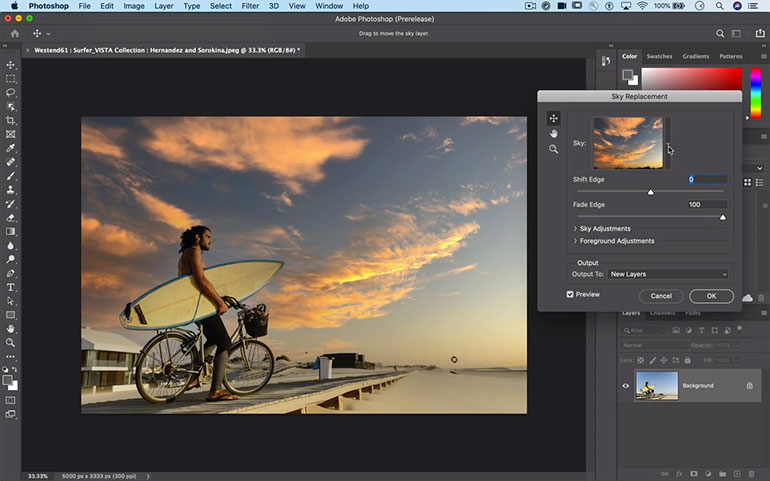The width and height of the screenshot is (770, 481).
Task: Open the Output To dropdown
Action: (x=668, y=274)
